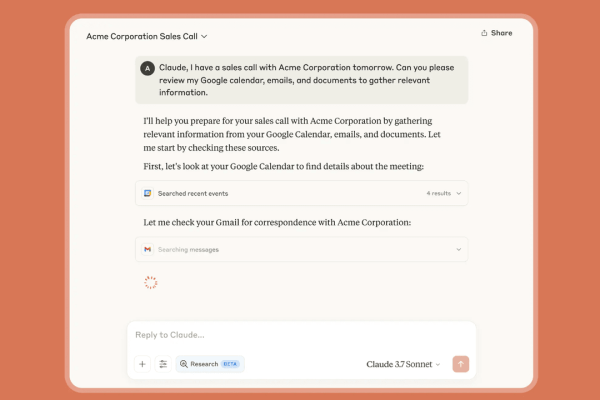Viewport: 600px width, 400px height.
Task: Click the share arrow icon beside Share
Action: (484, 33)
